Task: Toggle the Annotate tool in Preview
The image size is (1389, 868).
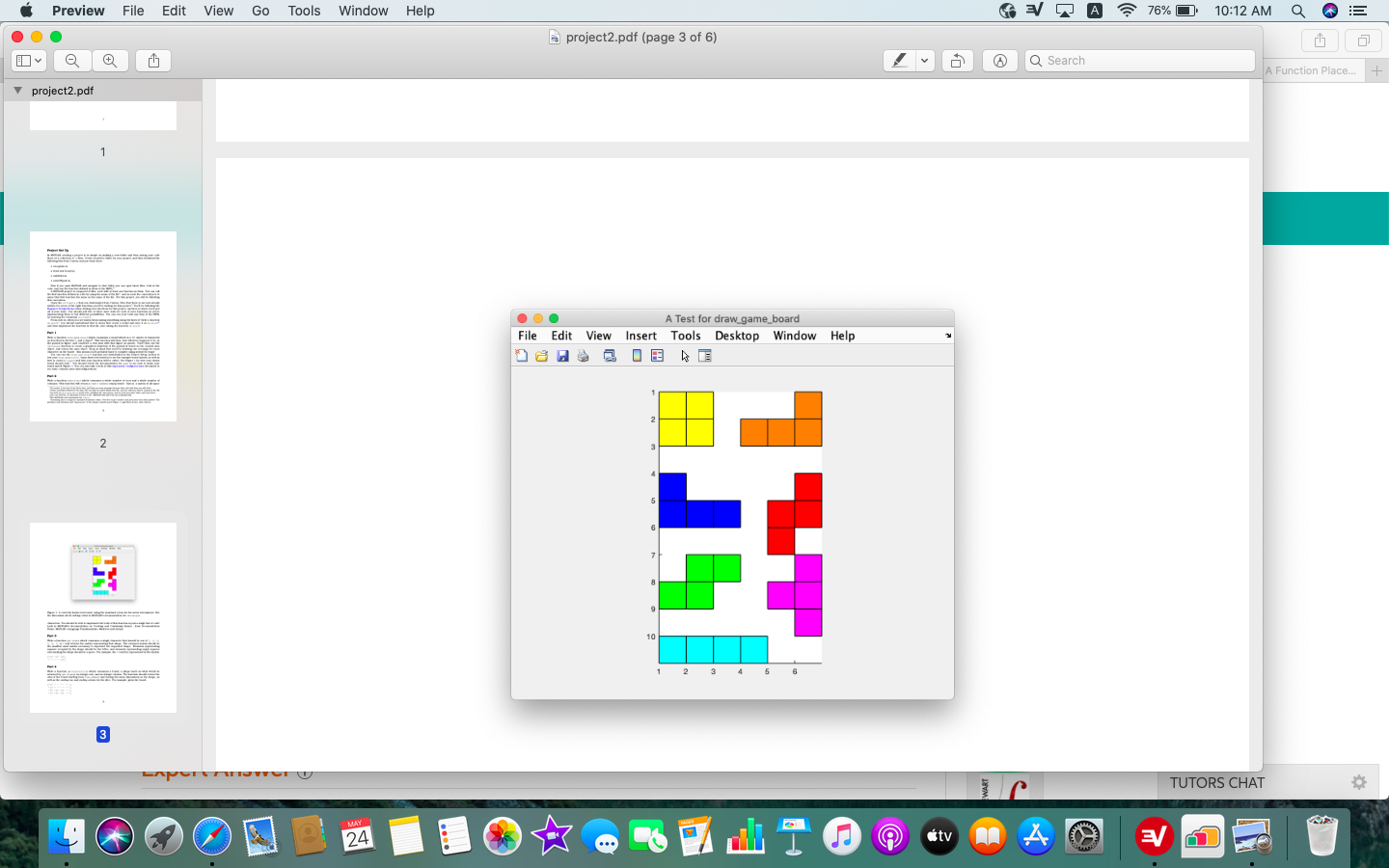Action: (x=999, y=60)
